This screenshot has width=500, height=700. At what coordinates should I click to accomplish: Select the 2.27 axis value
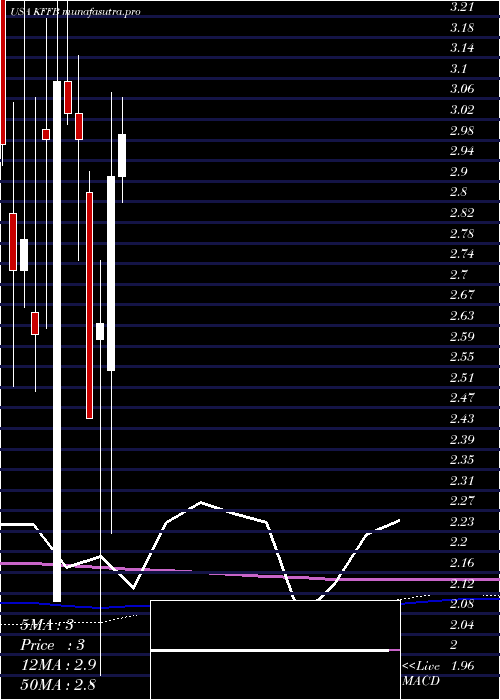462,501
